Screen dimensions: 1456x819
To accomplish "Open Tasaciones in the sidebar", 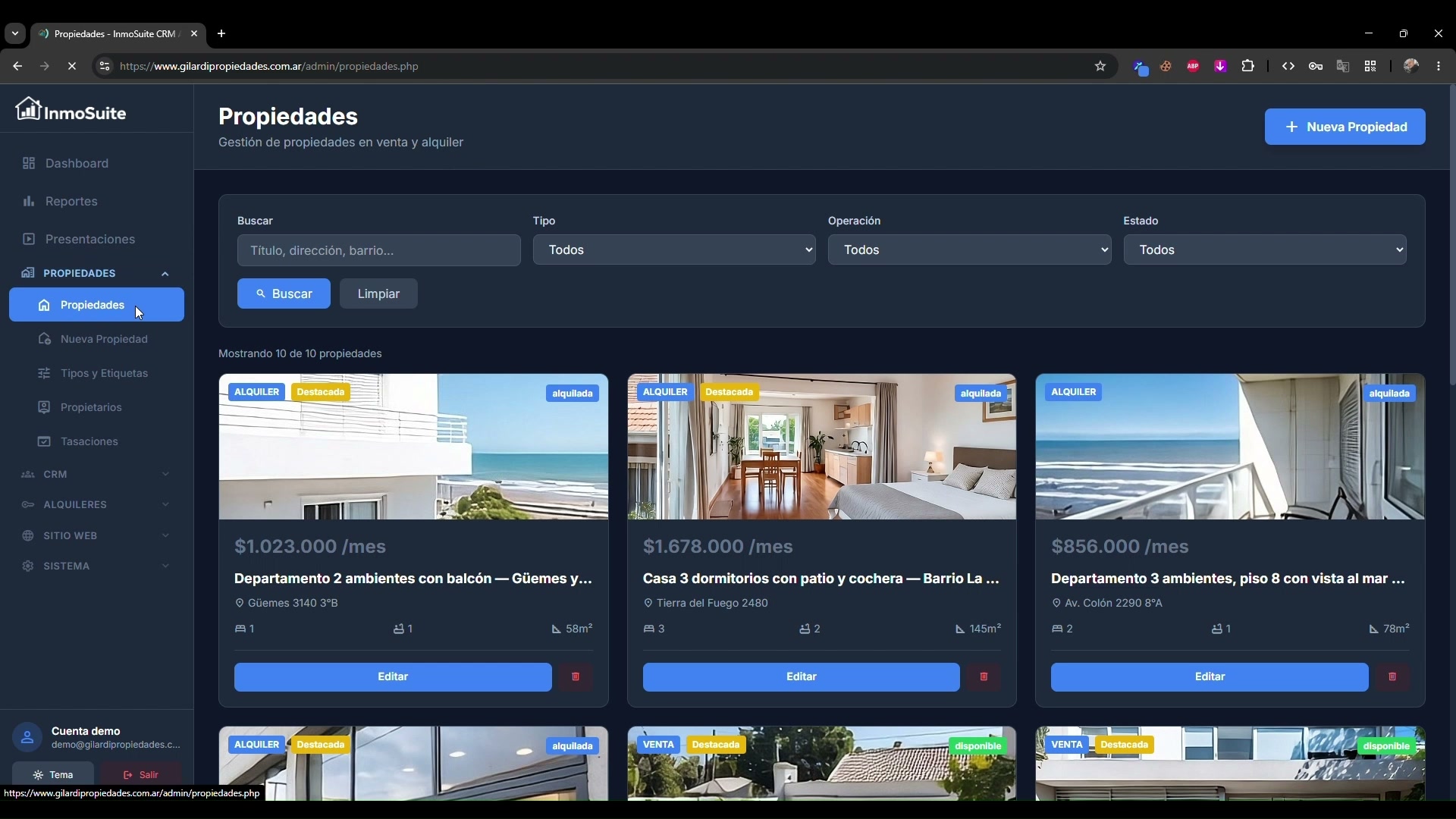I will 96,441.
